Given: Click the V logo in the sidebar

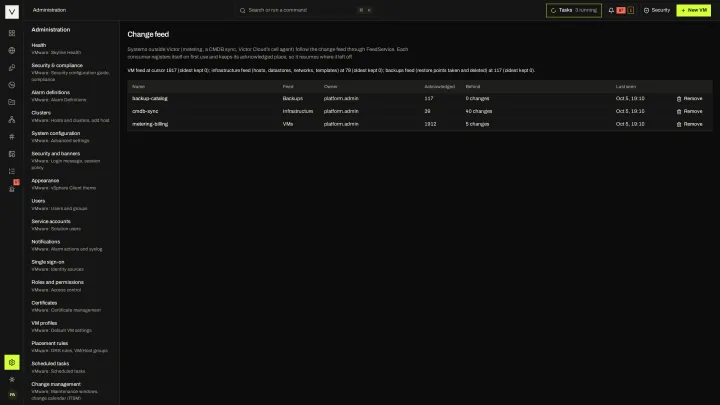Looking at the screenshot, I should tap(12, 11).
